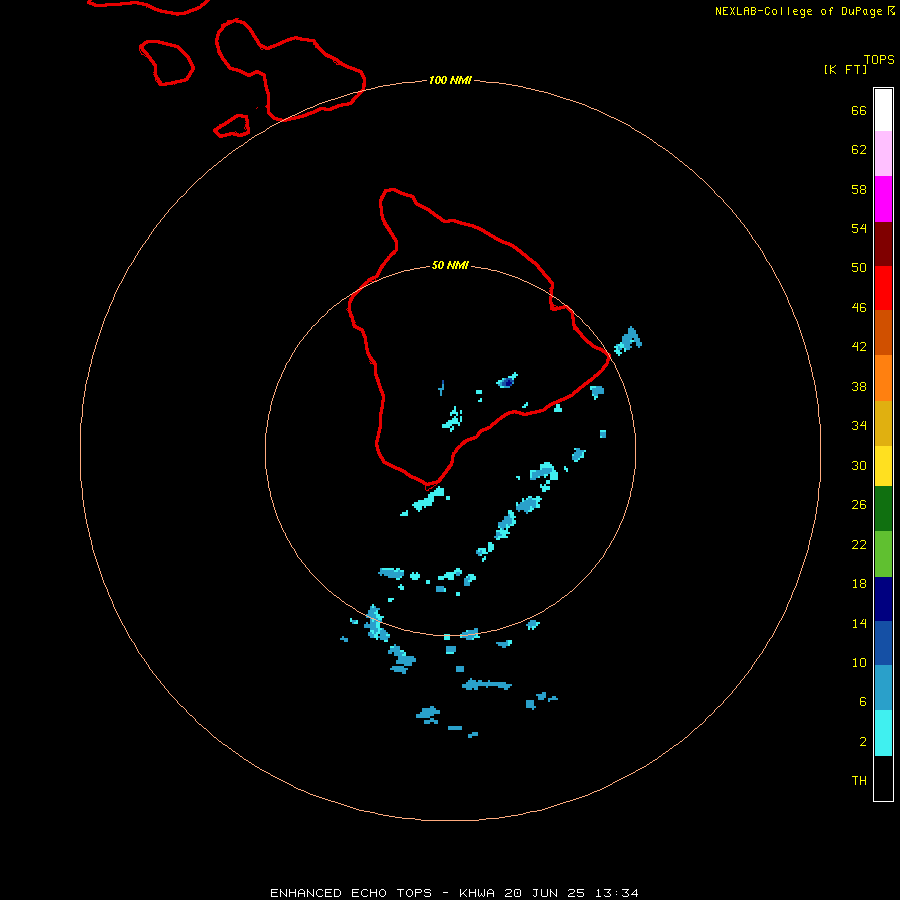This screenshot has height=900, width=900.
Task: Click the legend value '18'
Action: click(x=859, y=584)
